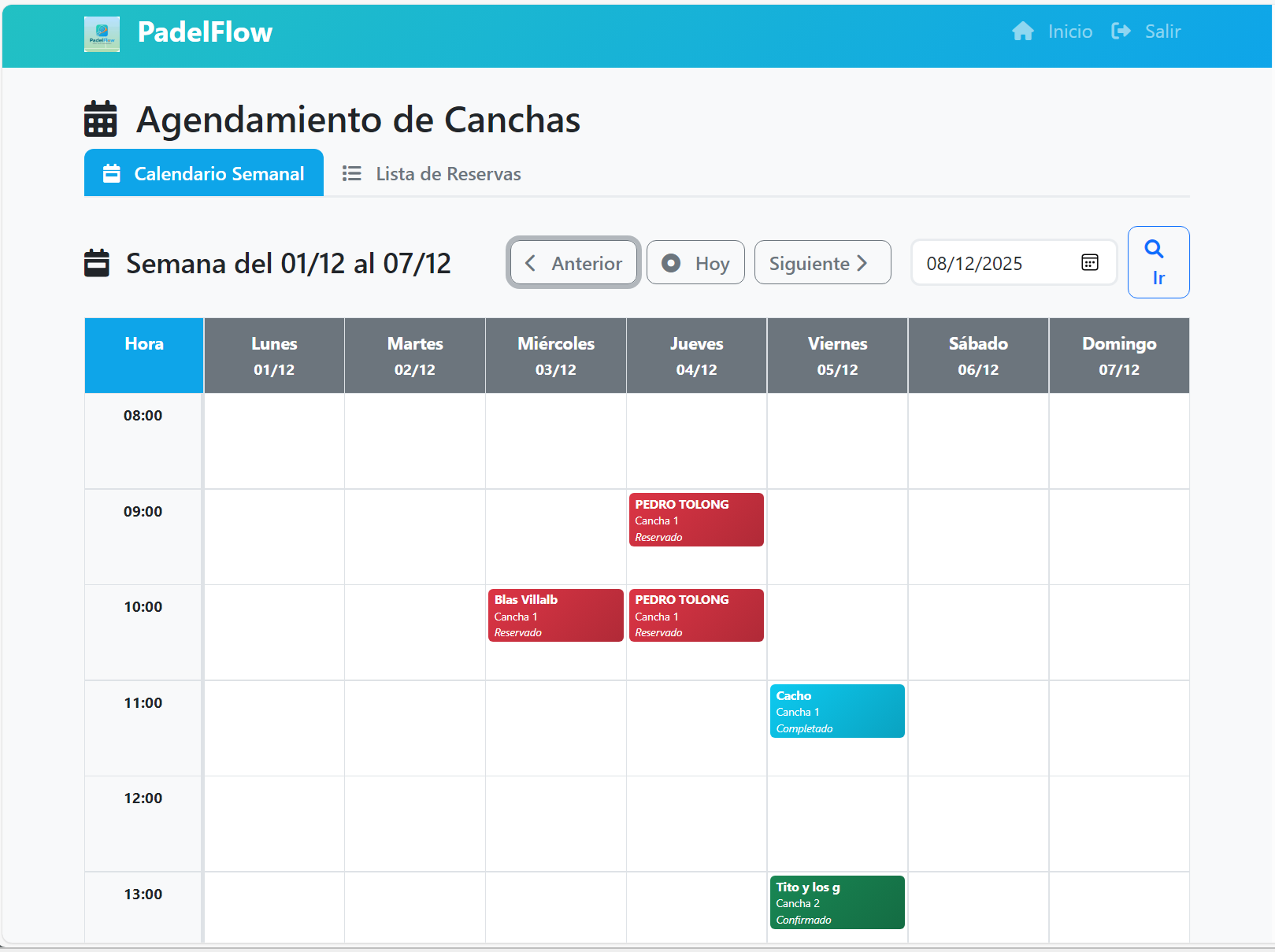Select the Calendario Semanal tab
This screenshot has height=952, width=1275.
click(203, 172)
